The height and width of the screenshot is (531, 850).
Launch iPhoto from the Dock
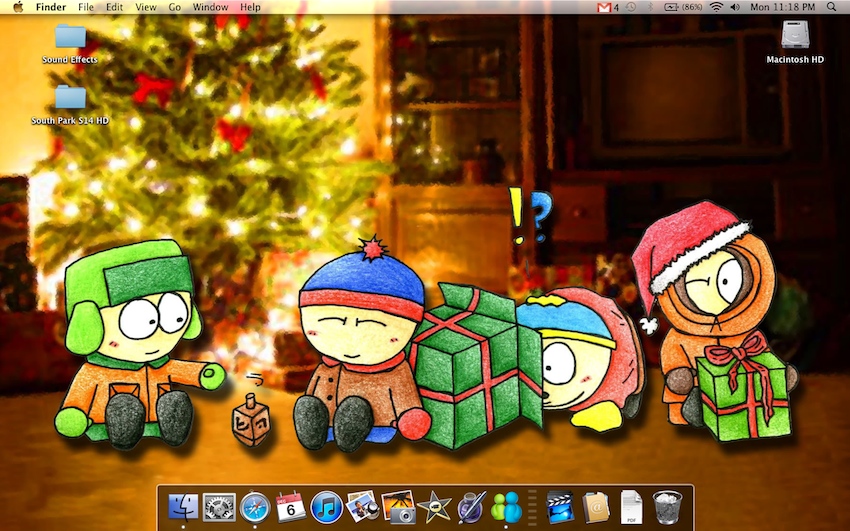point(398,507)
